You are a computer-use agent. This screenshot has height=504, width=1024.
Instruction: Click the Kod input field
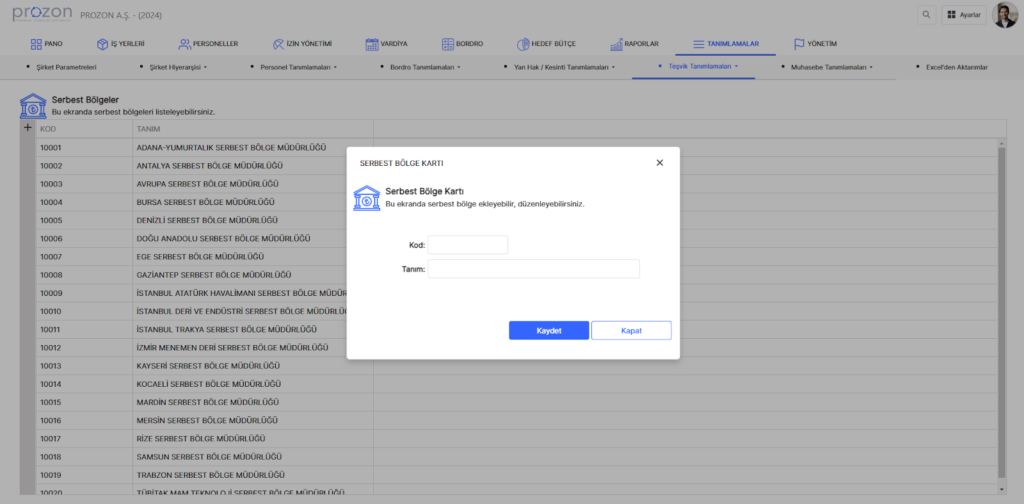click(467, 245)
